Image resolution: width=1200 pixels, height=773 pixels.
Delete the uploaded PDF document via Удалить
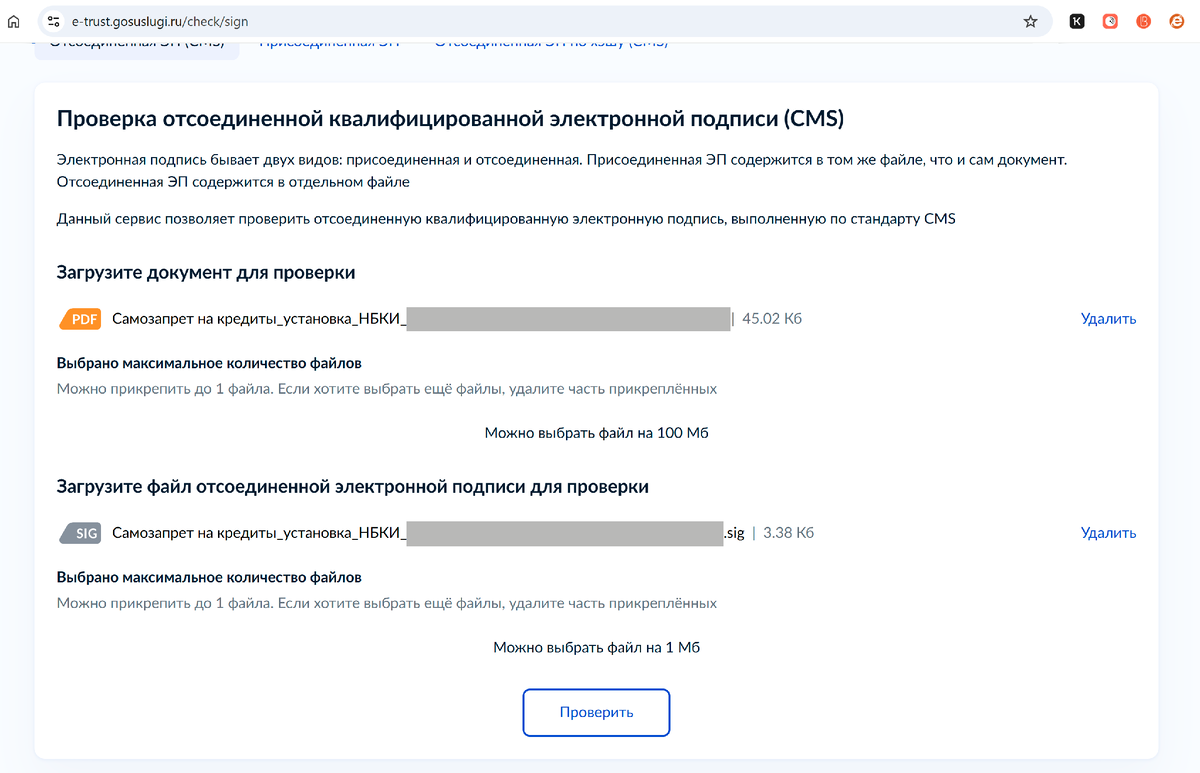tap(1108, 319)
